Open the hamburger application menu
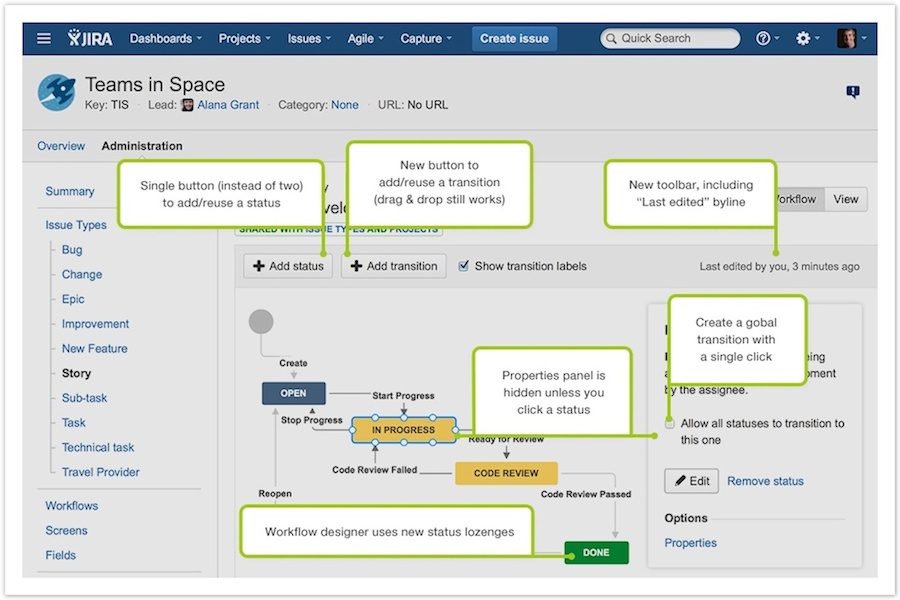The width and height of the screenshot is (900, 600). coord(44,39)
